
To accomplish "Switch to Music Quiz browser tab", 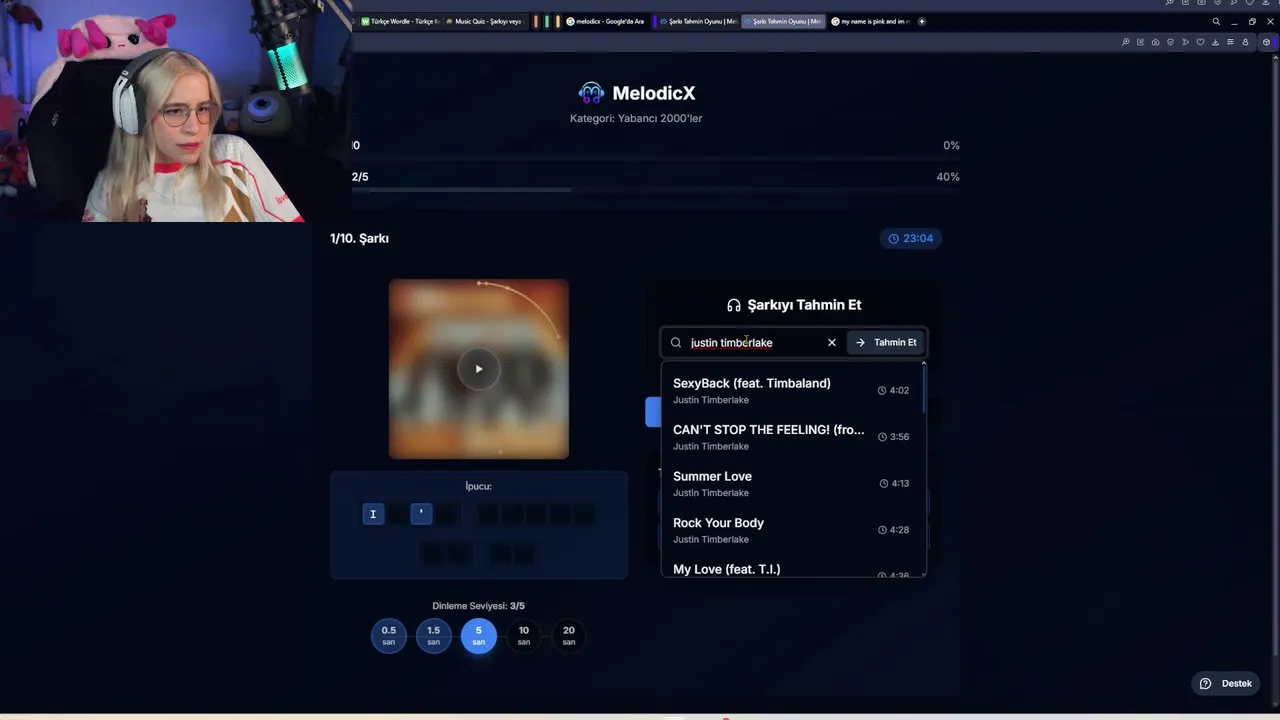I will pyautogui.click(x=484, y=21).
